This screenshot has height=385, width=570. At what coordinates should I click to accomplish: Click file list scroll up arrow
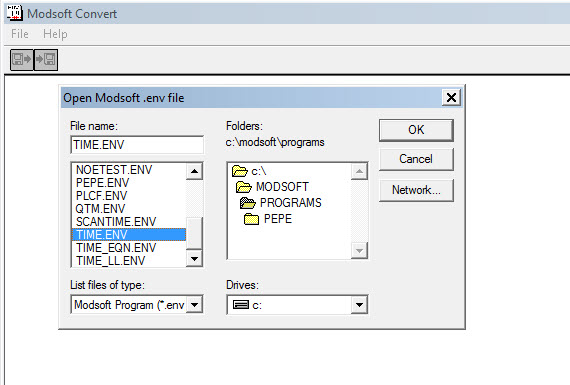tap(194, 171)
